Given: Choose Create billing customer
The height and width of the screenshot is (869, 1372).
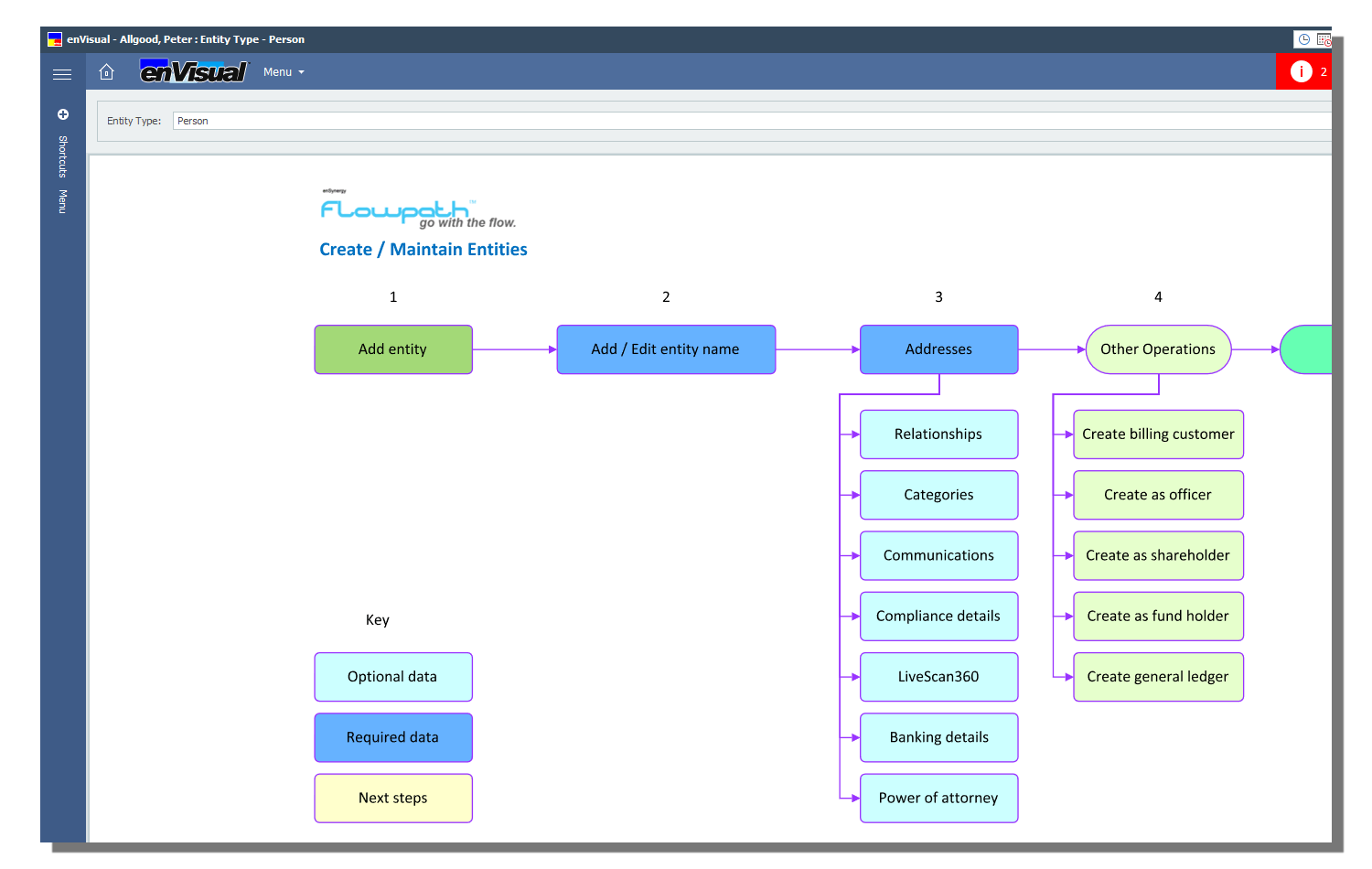Looking at the screenshot, I should [x=1158, y=434].
